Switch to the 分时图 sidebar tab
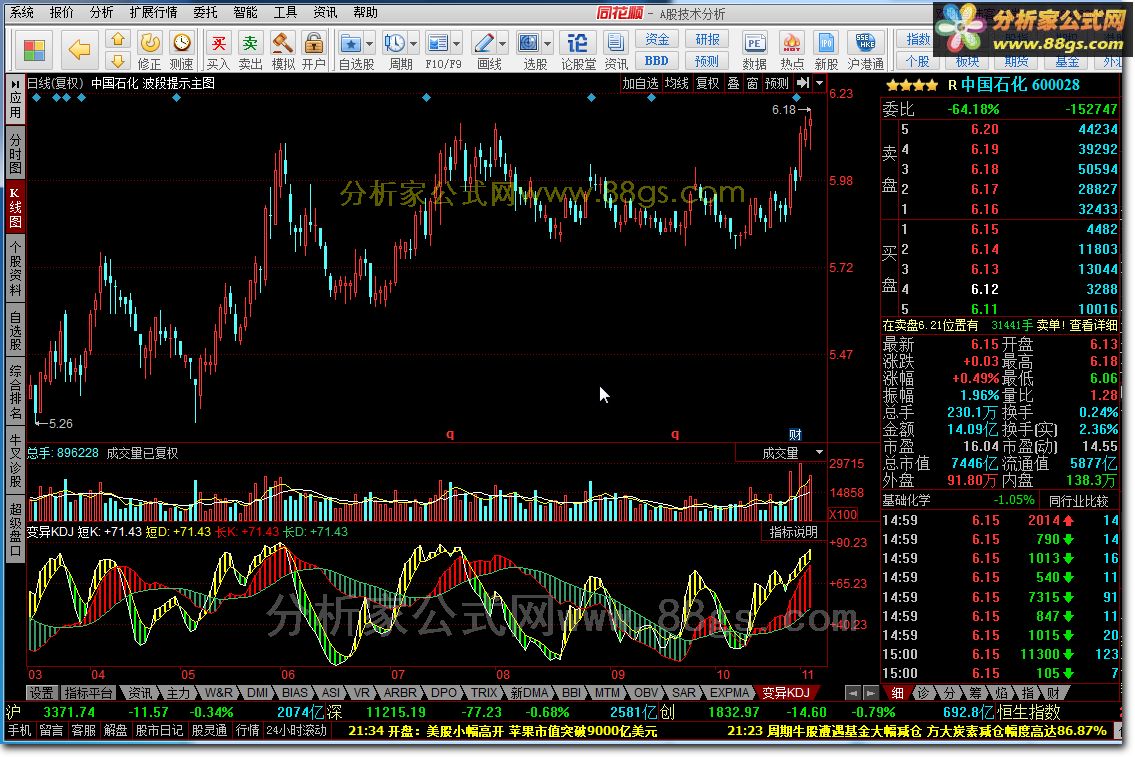 click(15, 153)
